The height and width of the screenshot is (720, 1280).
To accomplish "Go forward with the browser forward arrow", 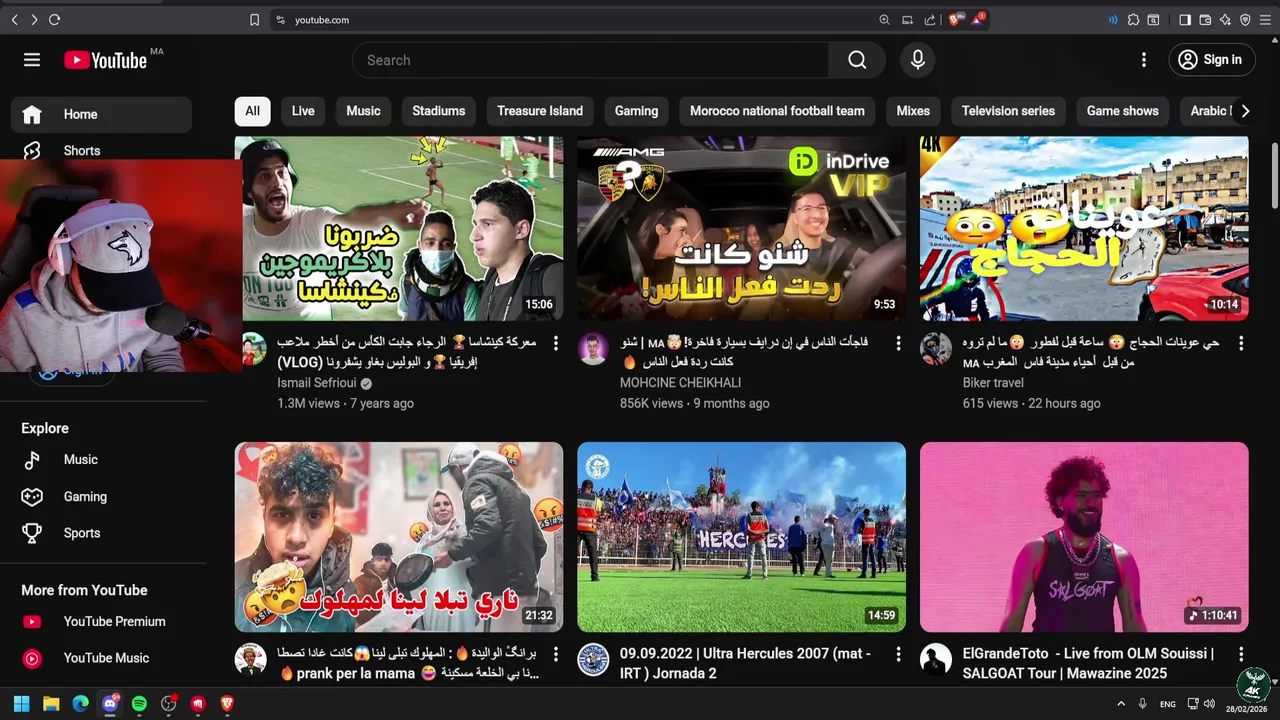I will click(x=34, y=20).
